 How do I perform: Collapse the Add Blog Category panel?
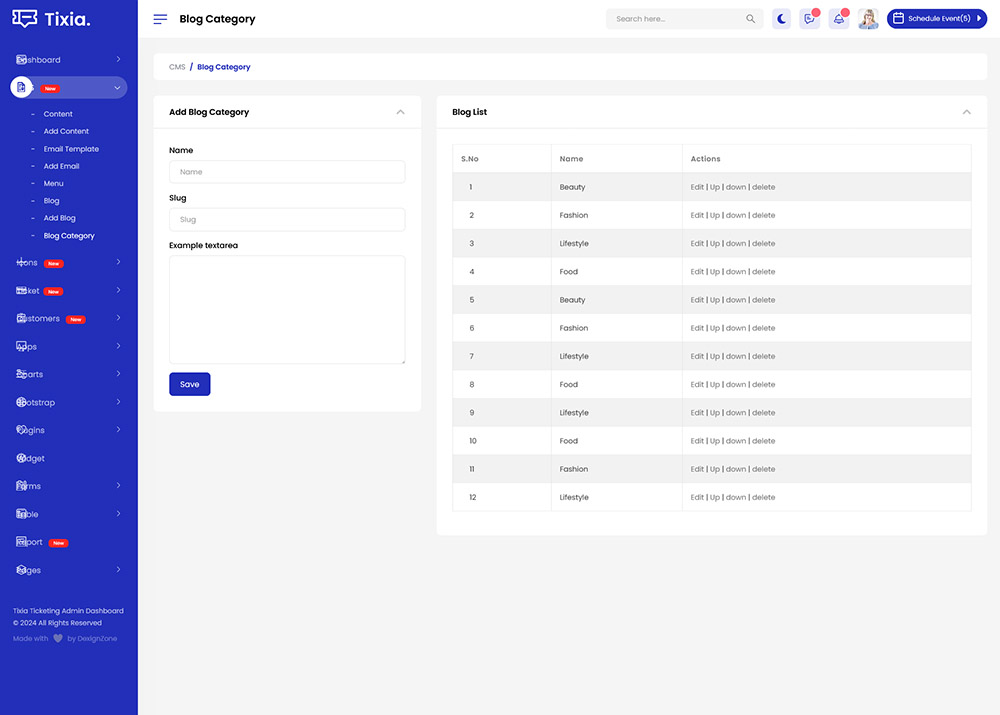(x=400, y=112)
